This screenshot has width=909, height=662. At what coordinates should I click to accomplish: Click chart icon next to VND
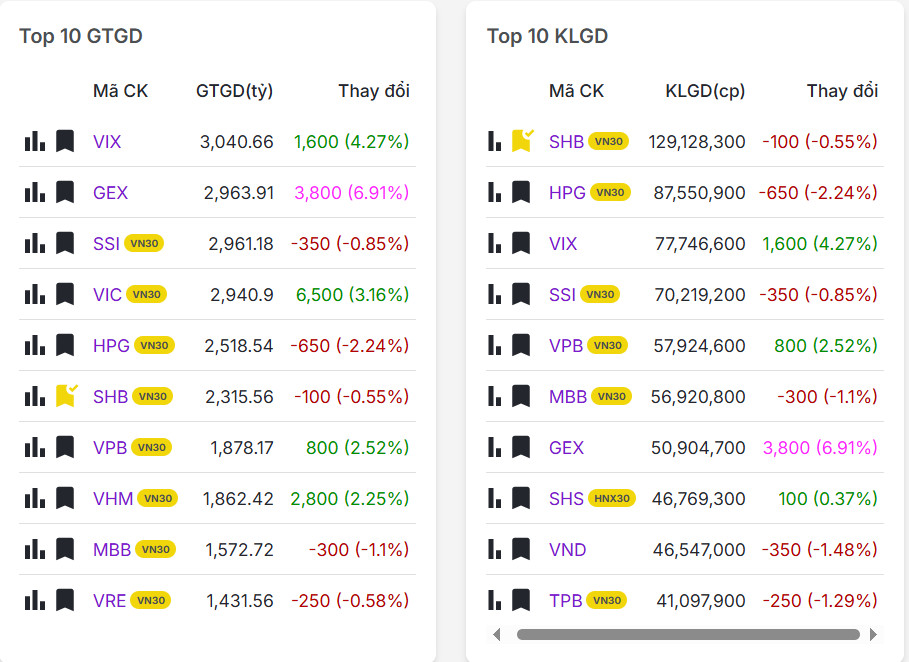pos(495,549)
